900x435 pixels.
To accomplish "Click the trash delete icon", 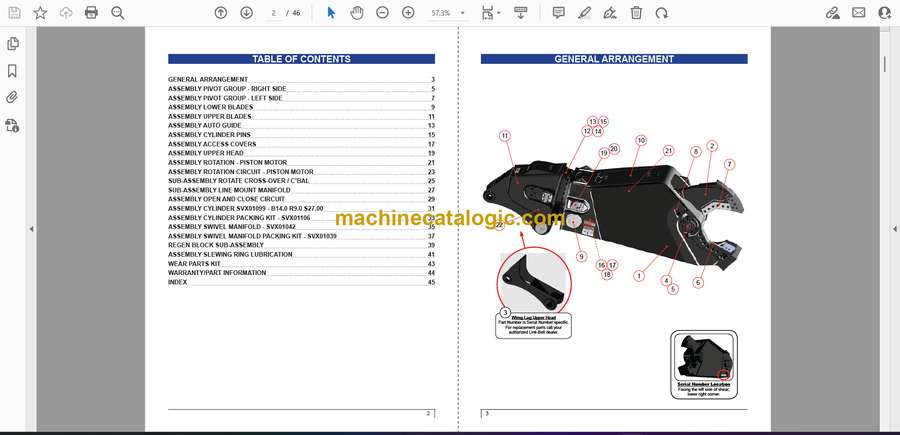I will [636, 13].
